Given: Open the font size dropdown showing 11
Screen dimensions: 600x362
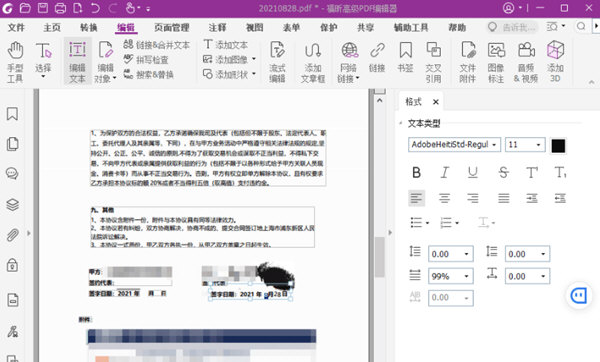Looking at the screenshot, I should 525,145.
